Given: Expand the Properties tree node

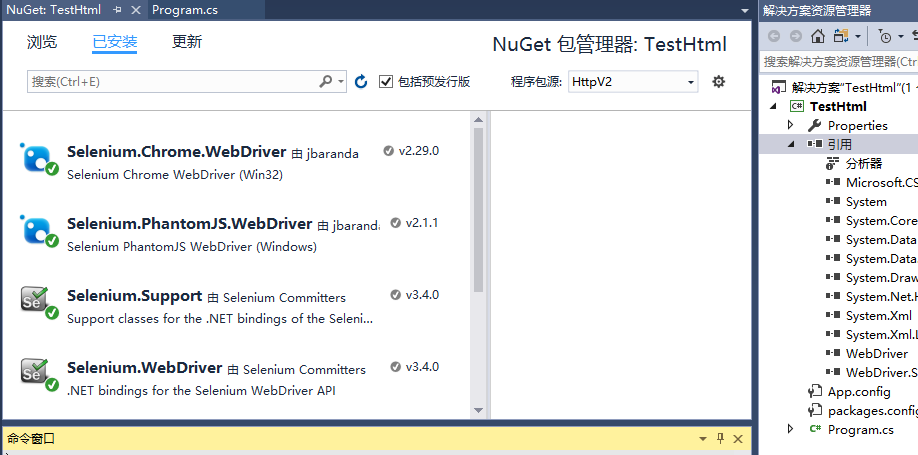Looking at the screenshot, I should [790, 125].
